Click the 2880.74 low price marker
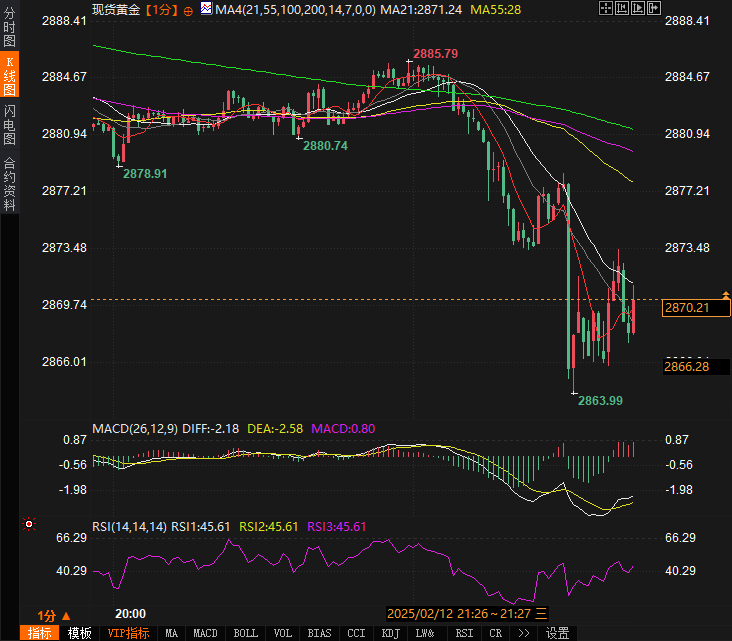732x641 pixels. tap(325, 146)
